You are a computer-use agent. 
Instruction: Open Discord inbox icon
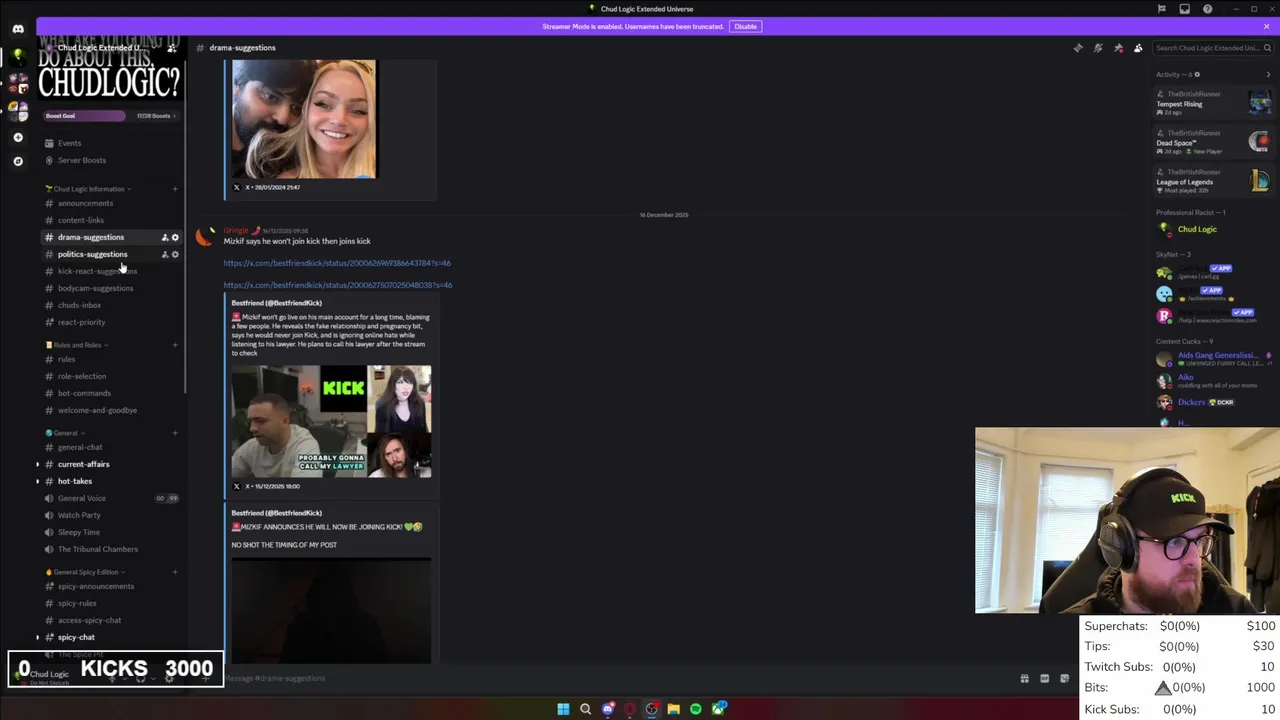1185,9
